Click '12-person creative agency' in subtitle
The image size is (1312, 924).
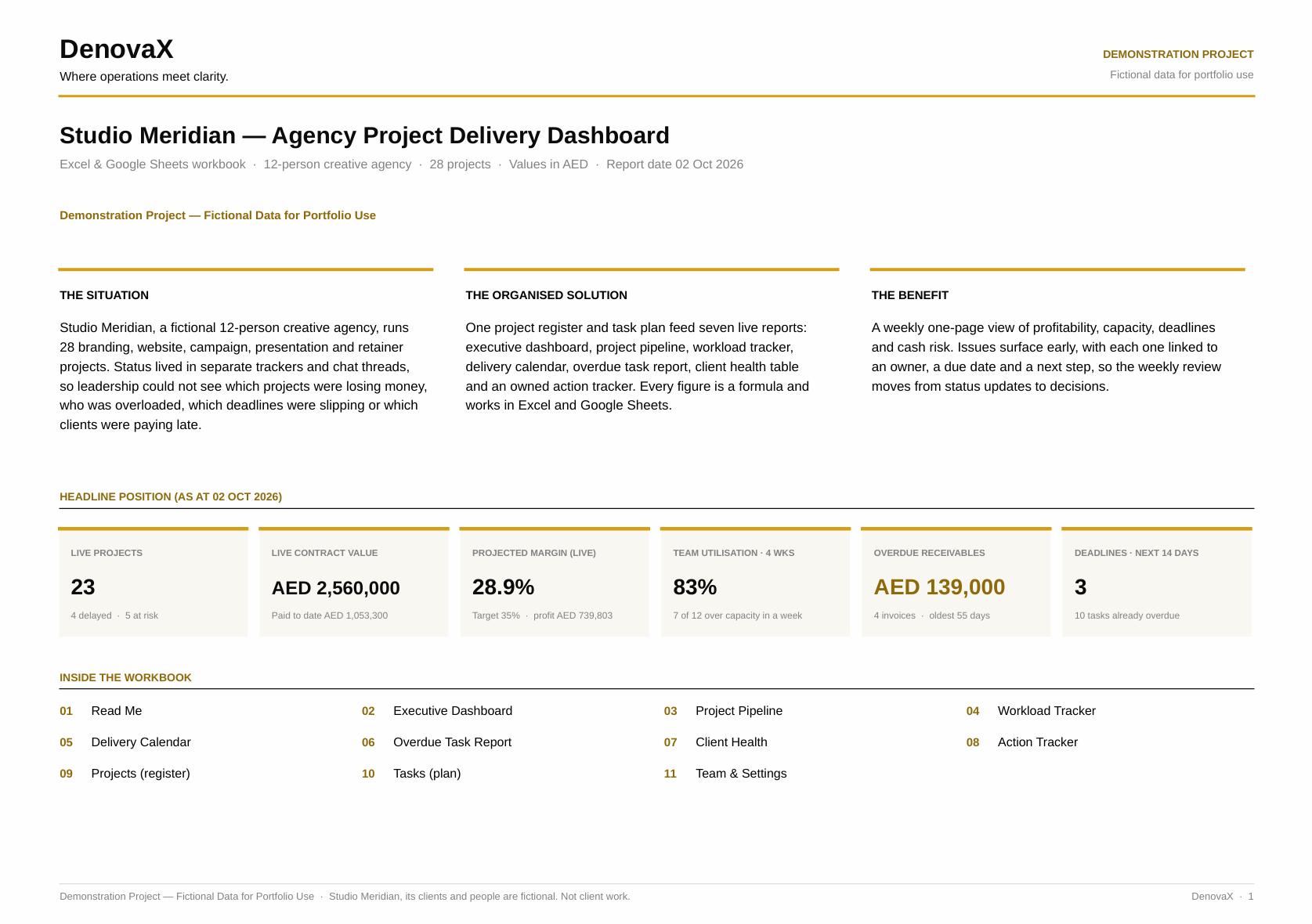click(x=337, y=164)
